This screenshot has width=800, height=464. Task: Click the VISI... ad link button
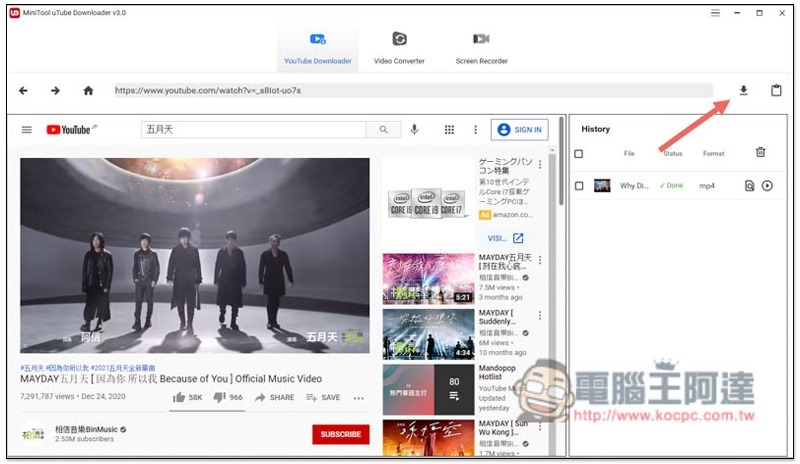pyautogui.click(x=505, y=238)
